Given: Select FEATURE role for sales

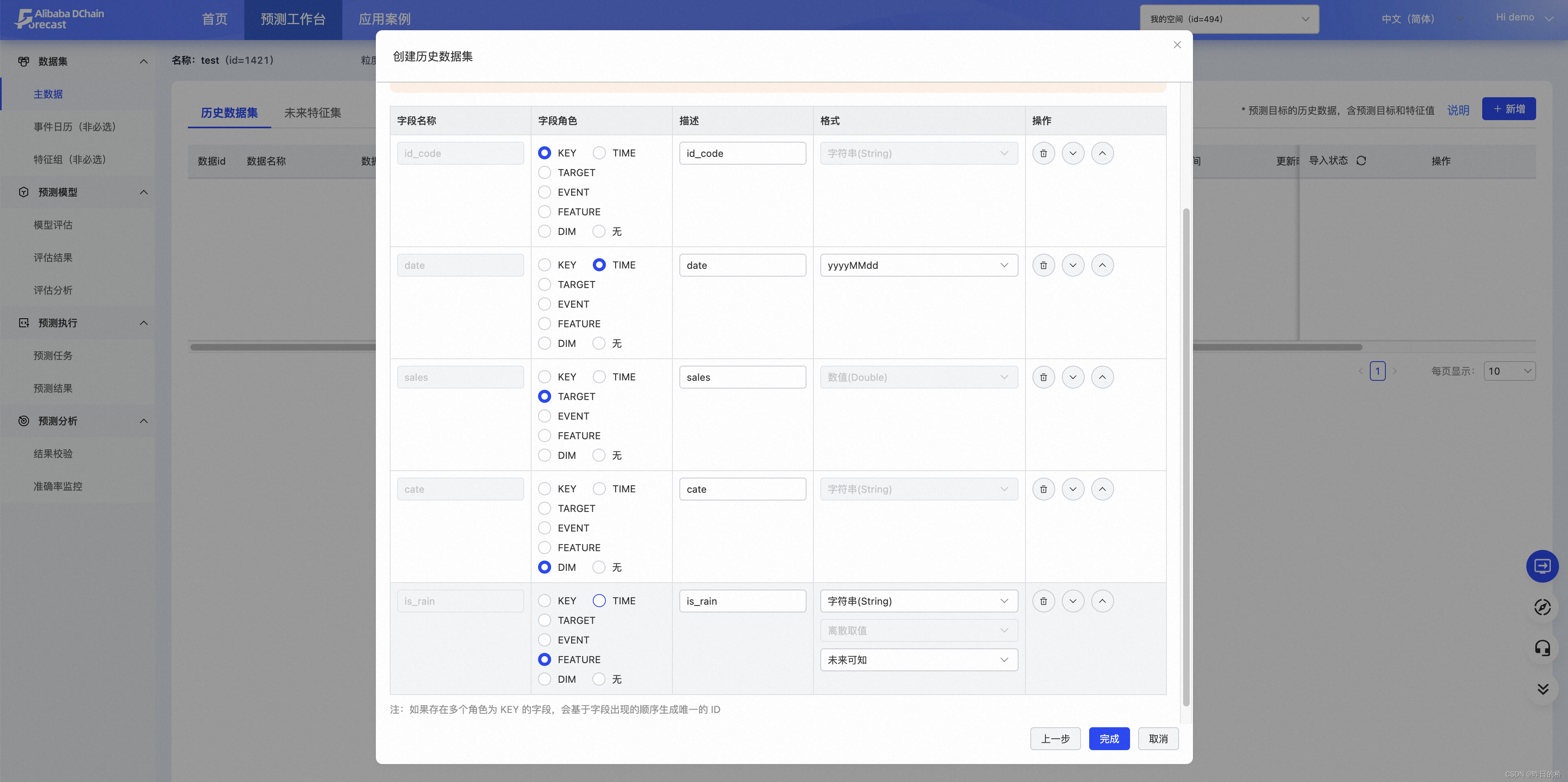Looking at the screenshot, I should [x=544, y=436].
